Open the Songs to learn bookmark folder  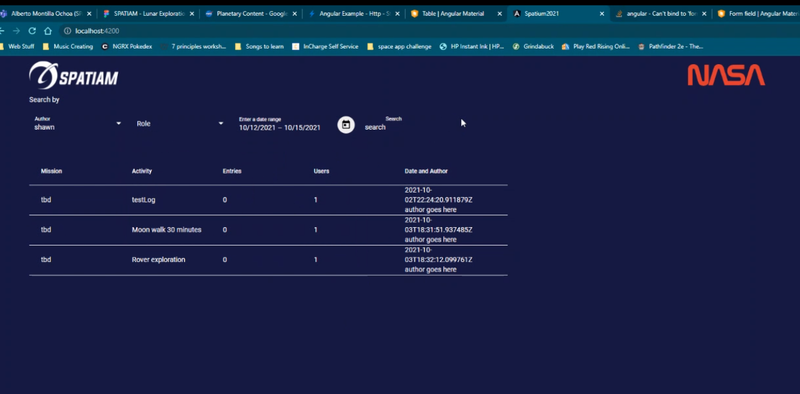[259, 46]
